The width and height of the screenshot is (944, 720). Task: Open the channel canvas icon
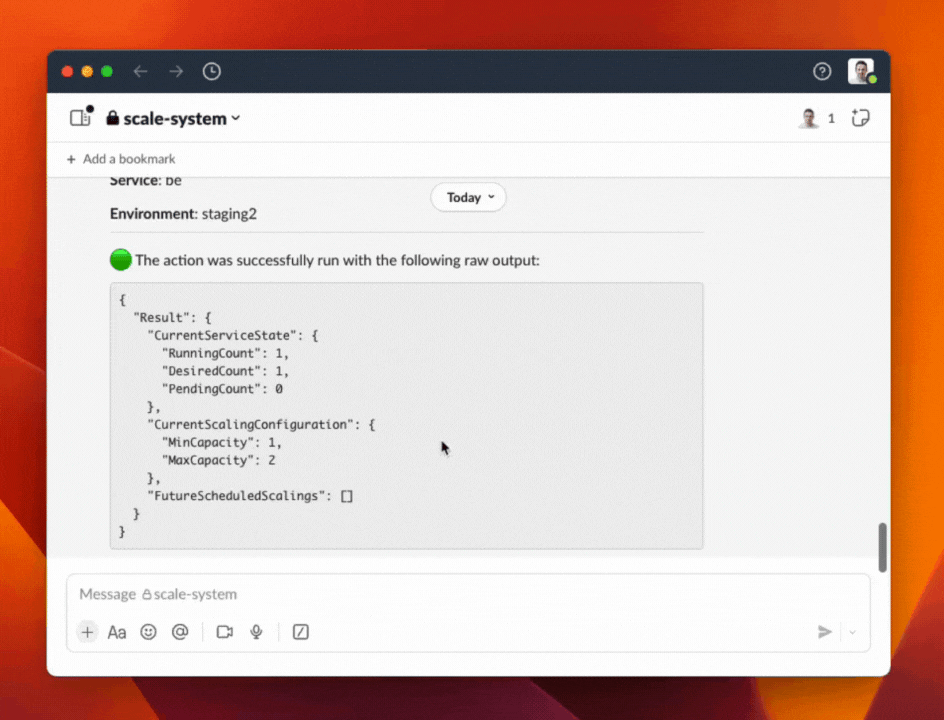coord(79,117)
